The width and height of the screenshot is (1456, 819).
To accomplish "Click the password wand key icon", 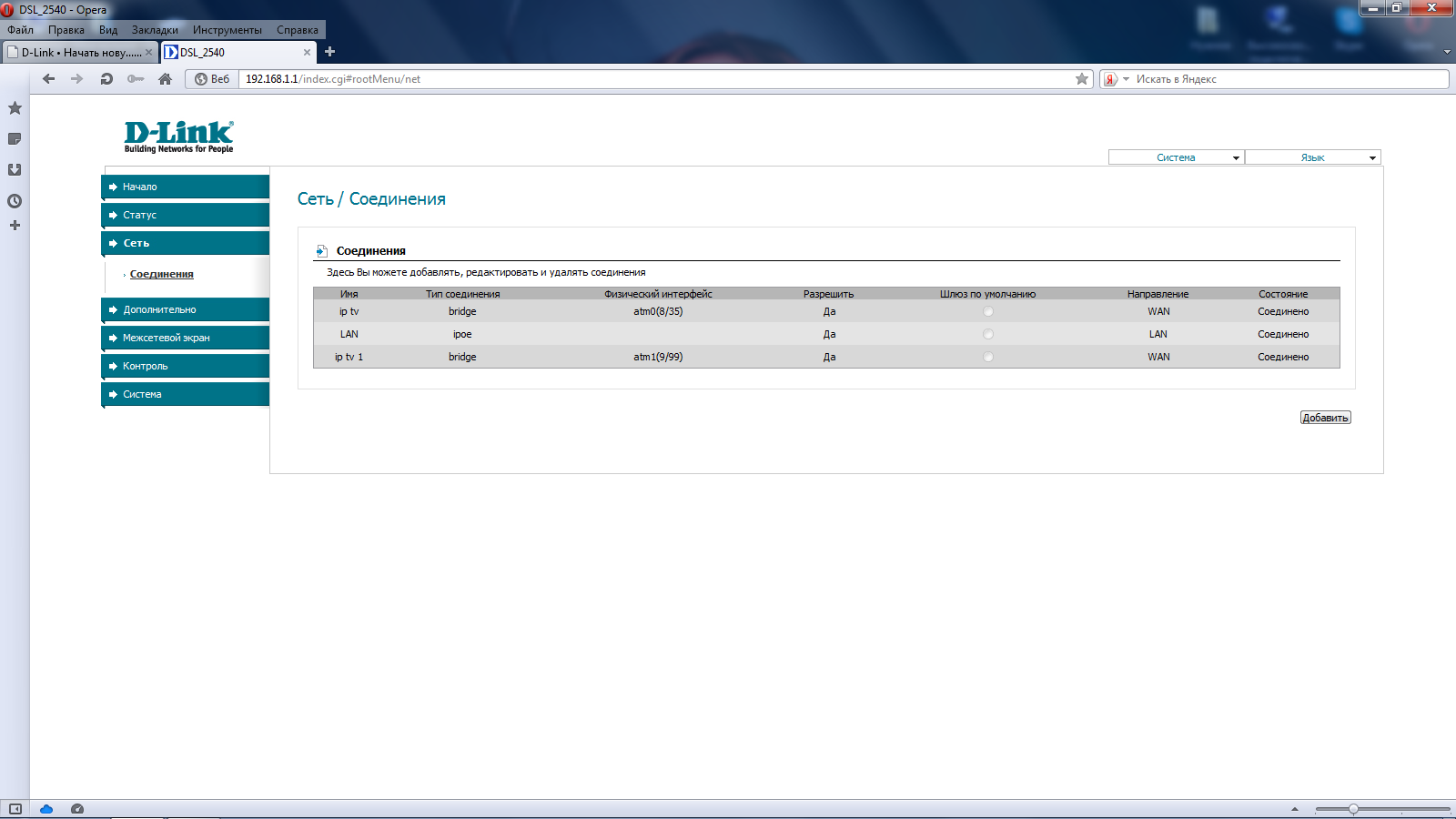I will (136, 79).
